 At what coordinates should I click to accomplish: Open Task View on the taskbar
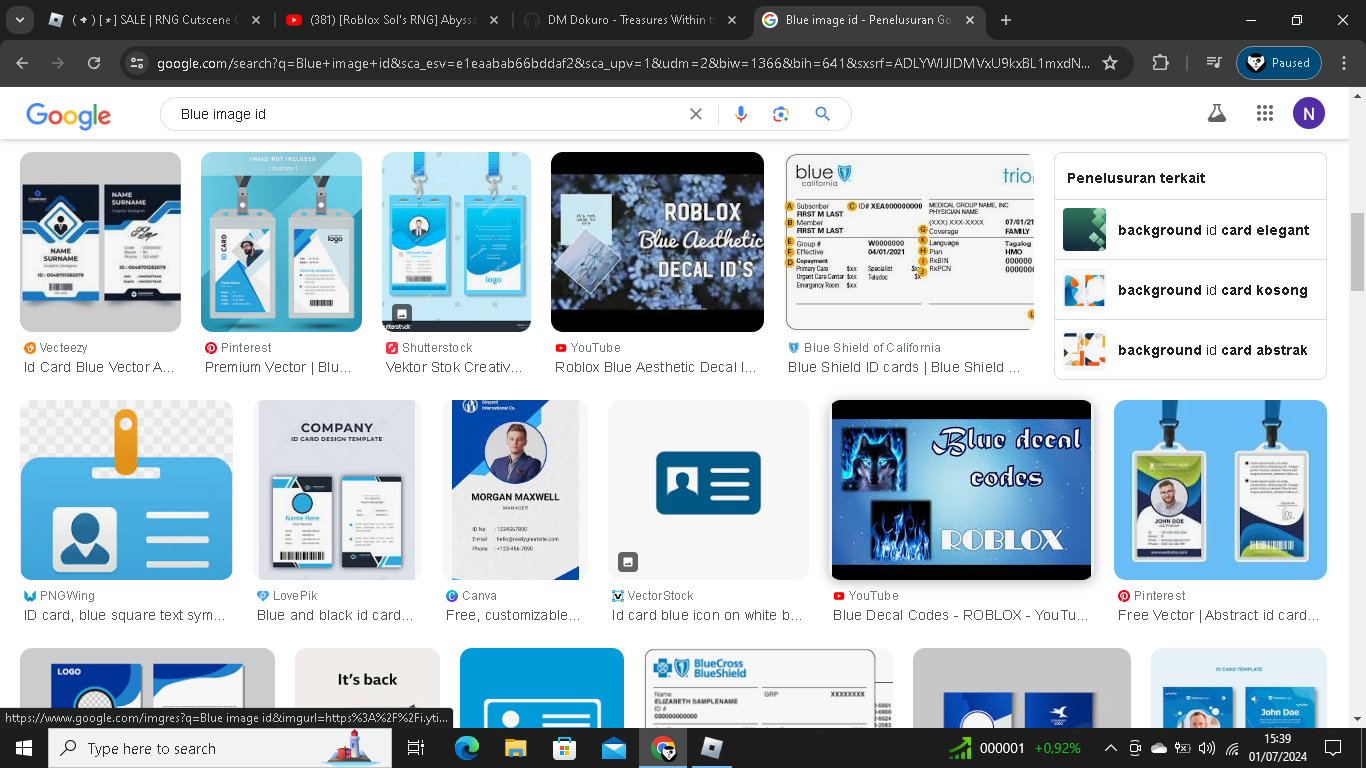(416, 748)
